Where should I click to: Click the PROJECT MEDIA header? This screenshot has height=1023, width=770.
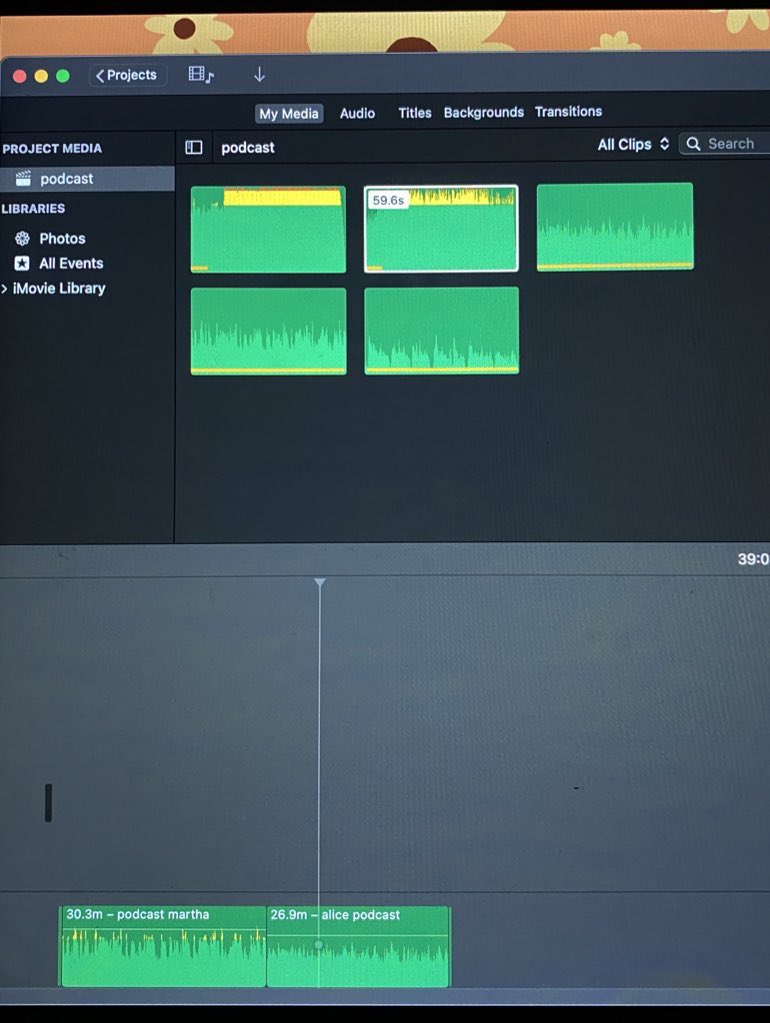click(52, 148)
